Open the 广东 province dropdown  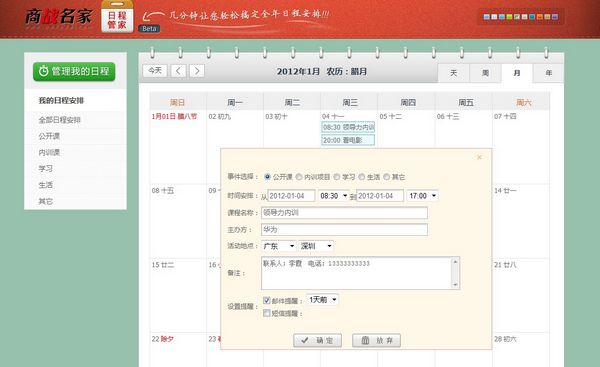click(x=279, y=246)
